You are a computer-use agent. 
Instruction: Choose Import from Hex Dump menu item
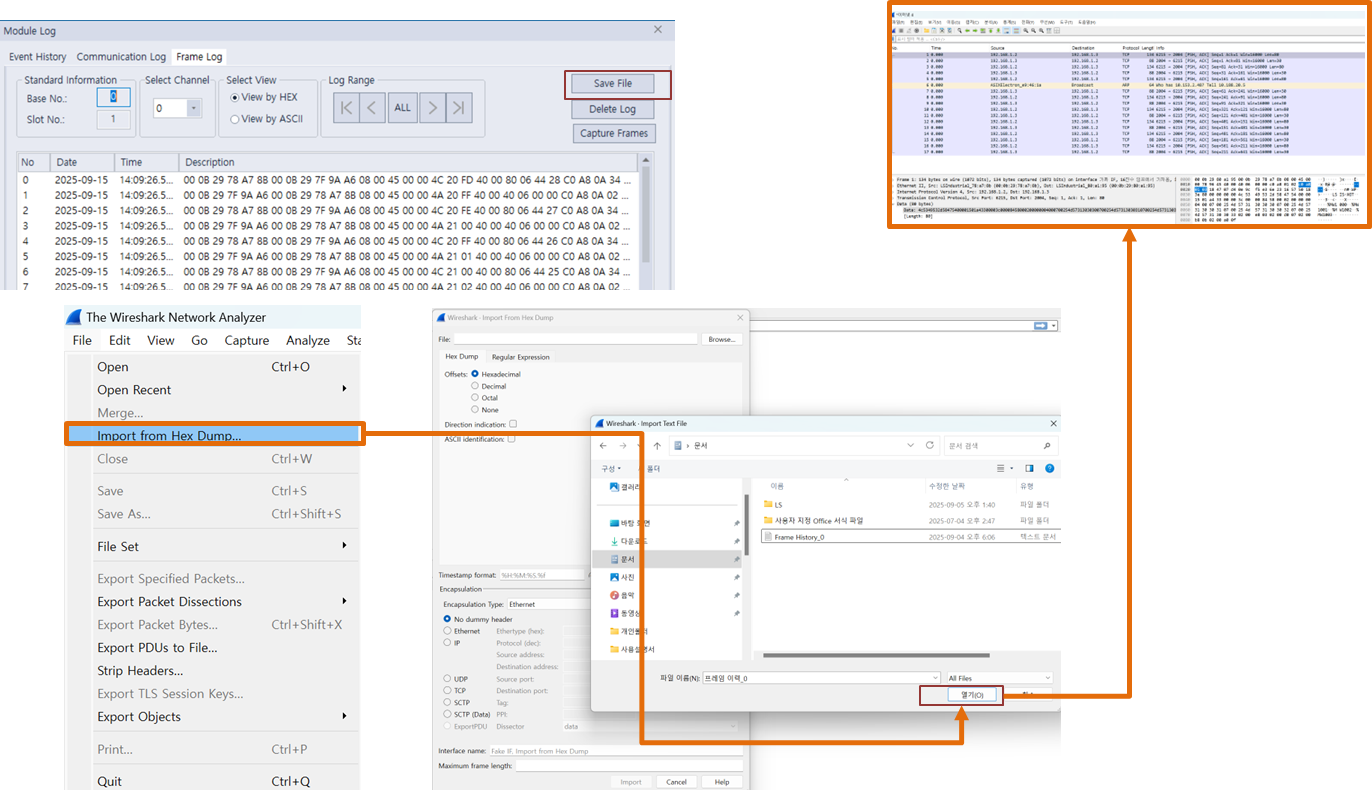(x=214, y=435)
